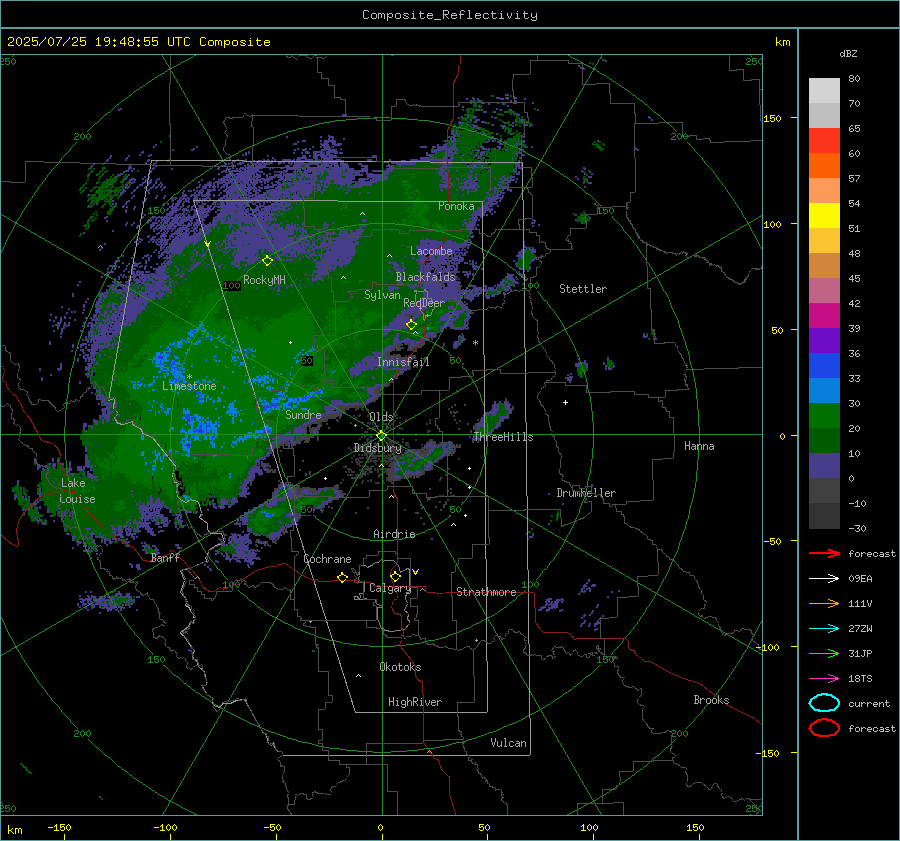
Task: Click the asterisk marker east of Innisfail
Action: coord(475,343)
